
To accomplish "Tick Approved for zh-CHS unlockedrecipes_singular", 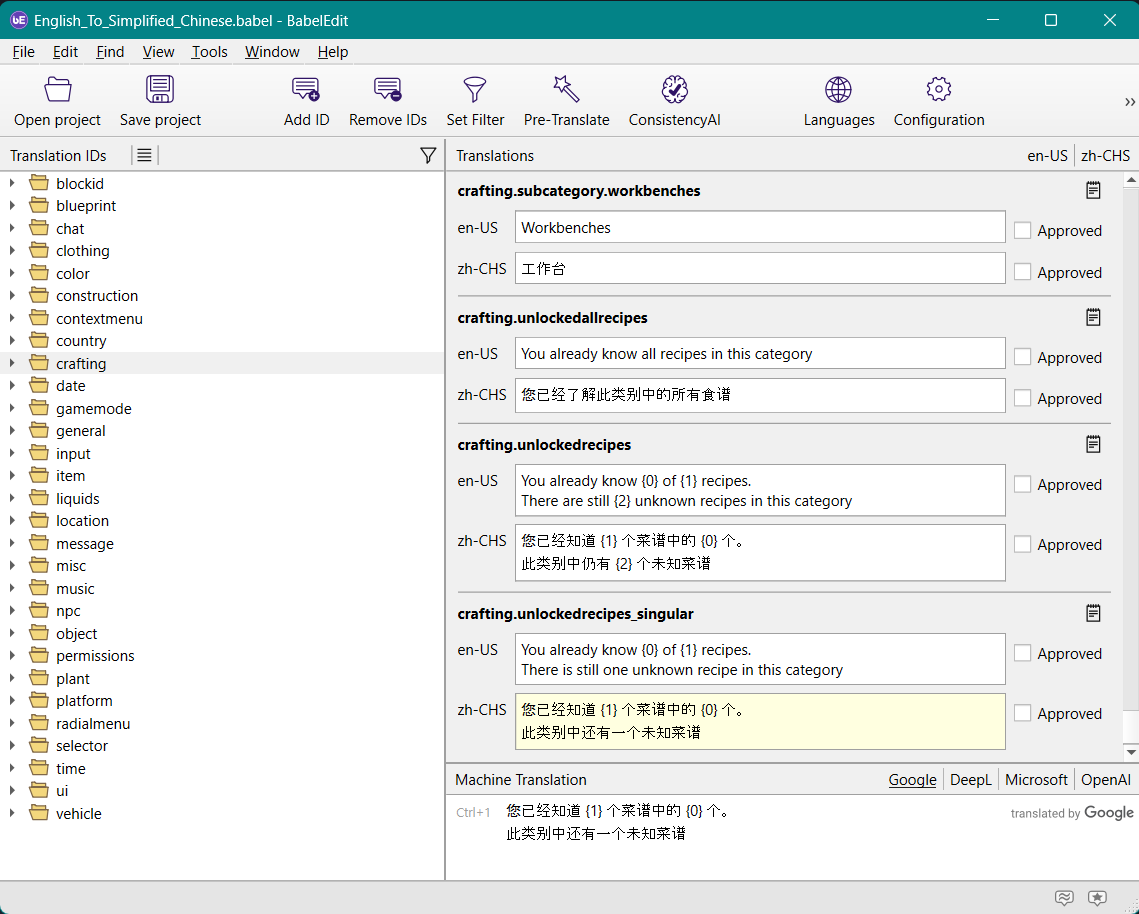I will coord(1022,714).
